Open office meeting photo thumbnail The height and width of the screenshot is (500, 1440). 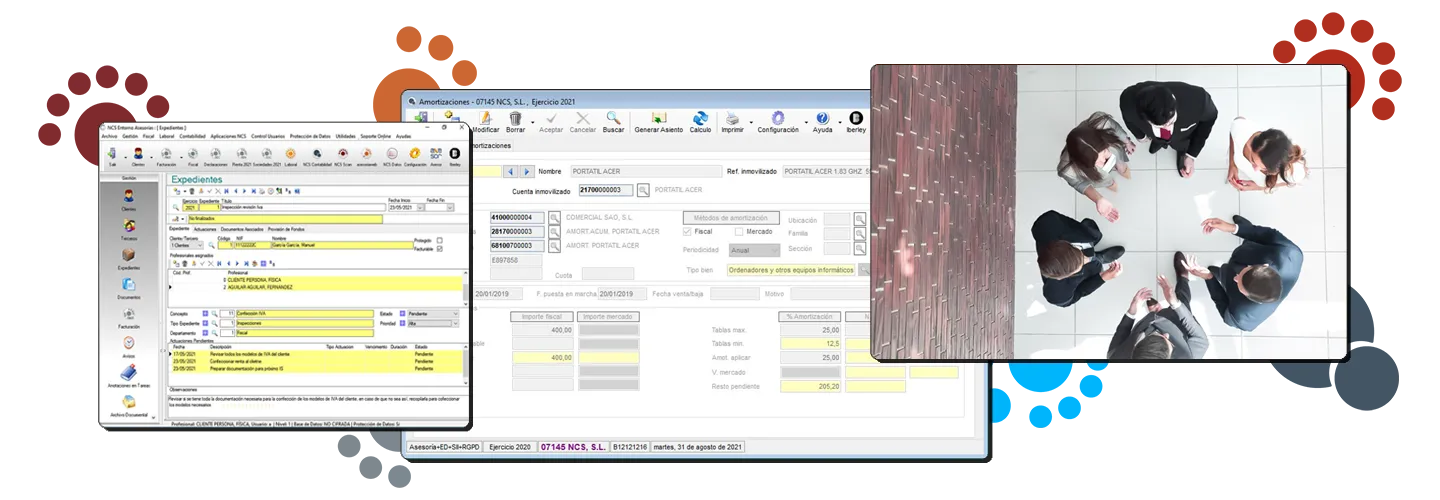[x=1110, y=212]
